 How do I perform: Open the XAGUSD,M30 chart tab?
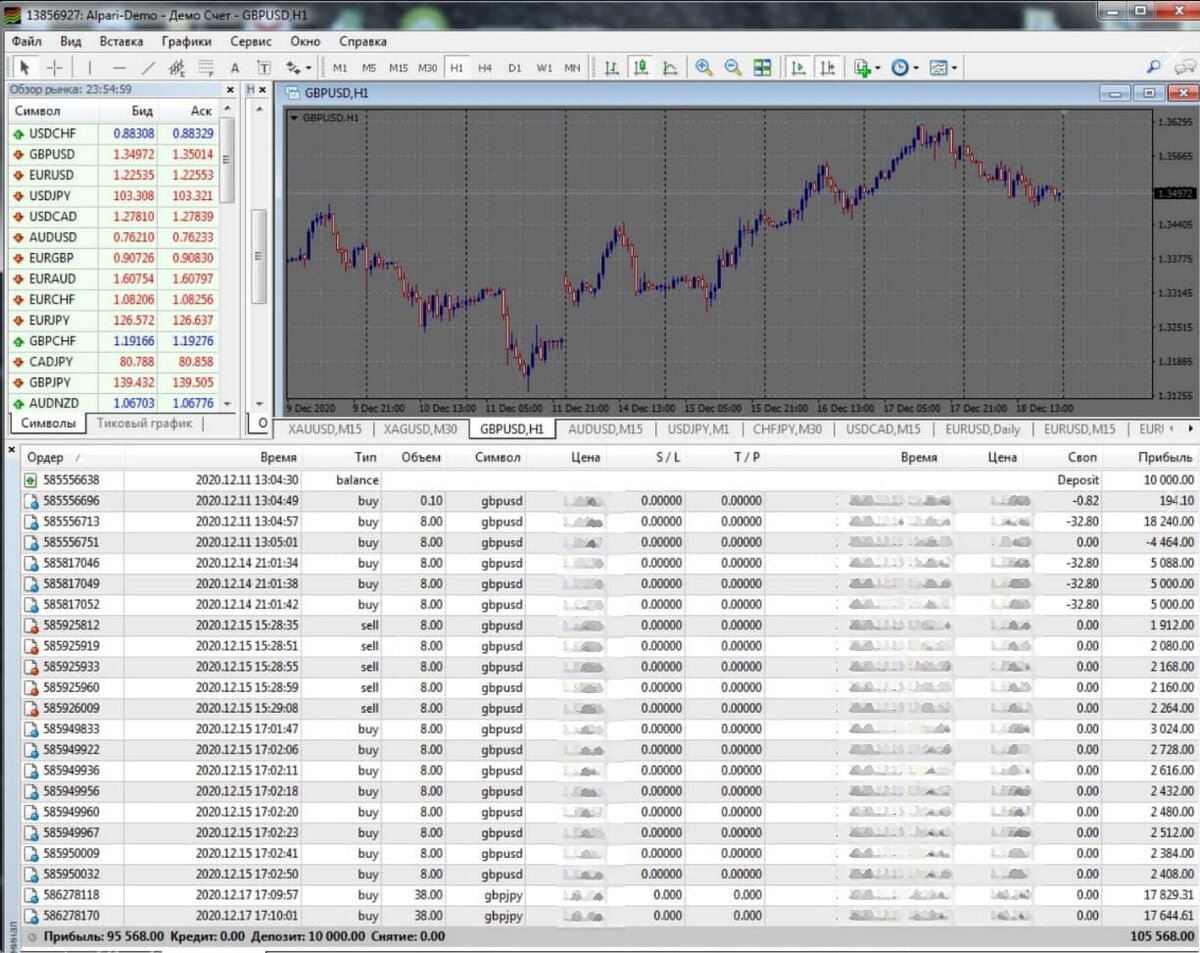pos(421,429)
